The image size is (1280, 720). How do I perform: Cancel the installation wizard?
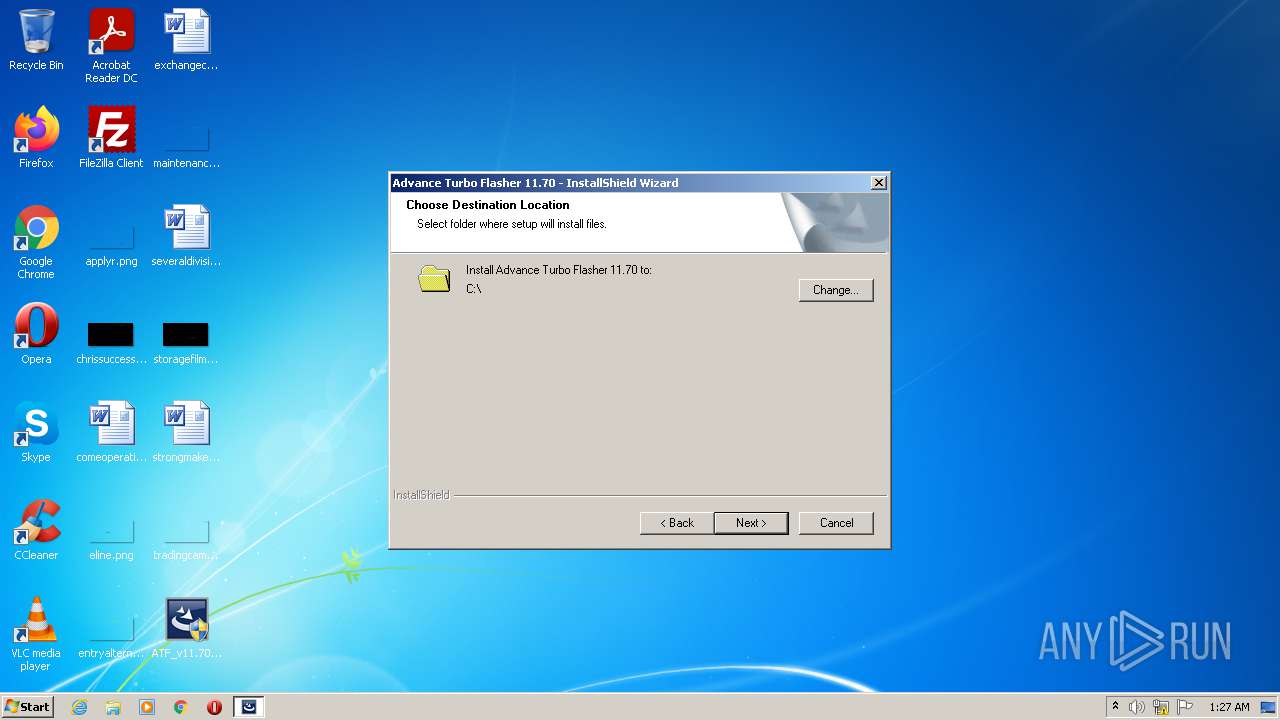tap(836, 523)
